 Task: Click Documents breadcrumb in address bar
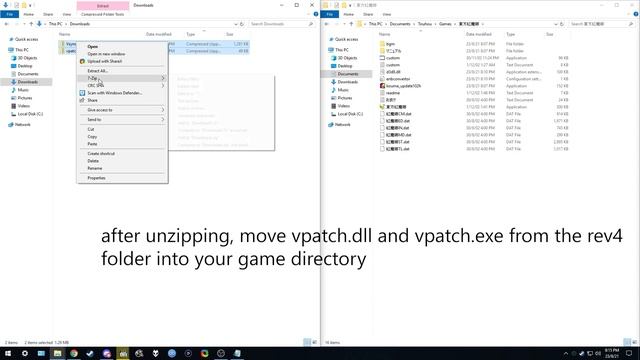pyautogui.click(x=400, y=24)
